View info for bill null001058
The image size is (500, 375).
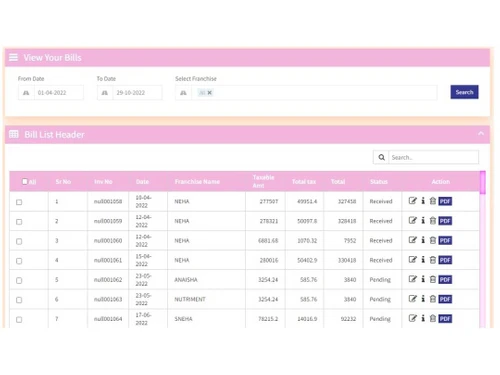(x=423, y=201)
